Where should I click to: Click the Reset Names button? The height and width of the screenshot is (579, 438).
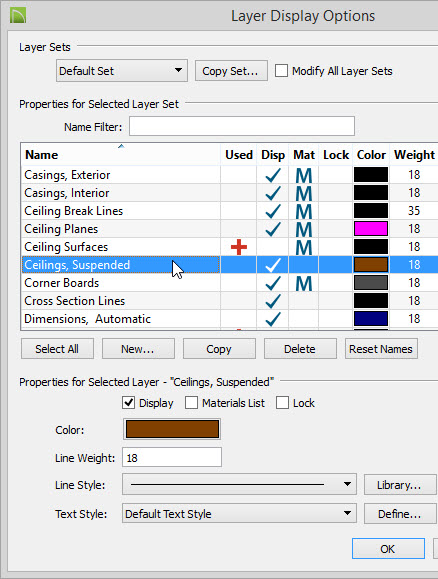pos(381,349)
